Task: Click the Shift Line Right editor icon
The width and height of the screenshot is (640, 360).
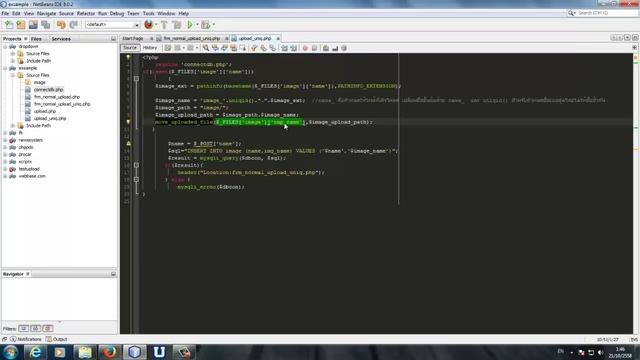Action: coord(293,48)
